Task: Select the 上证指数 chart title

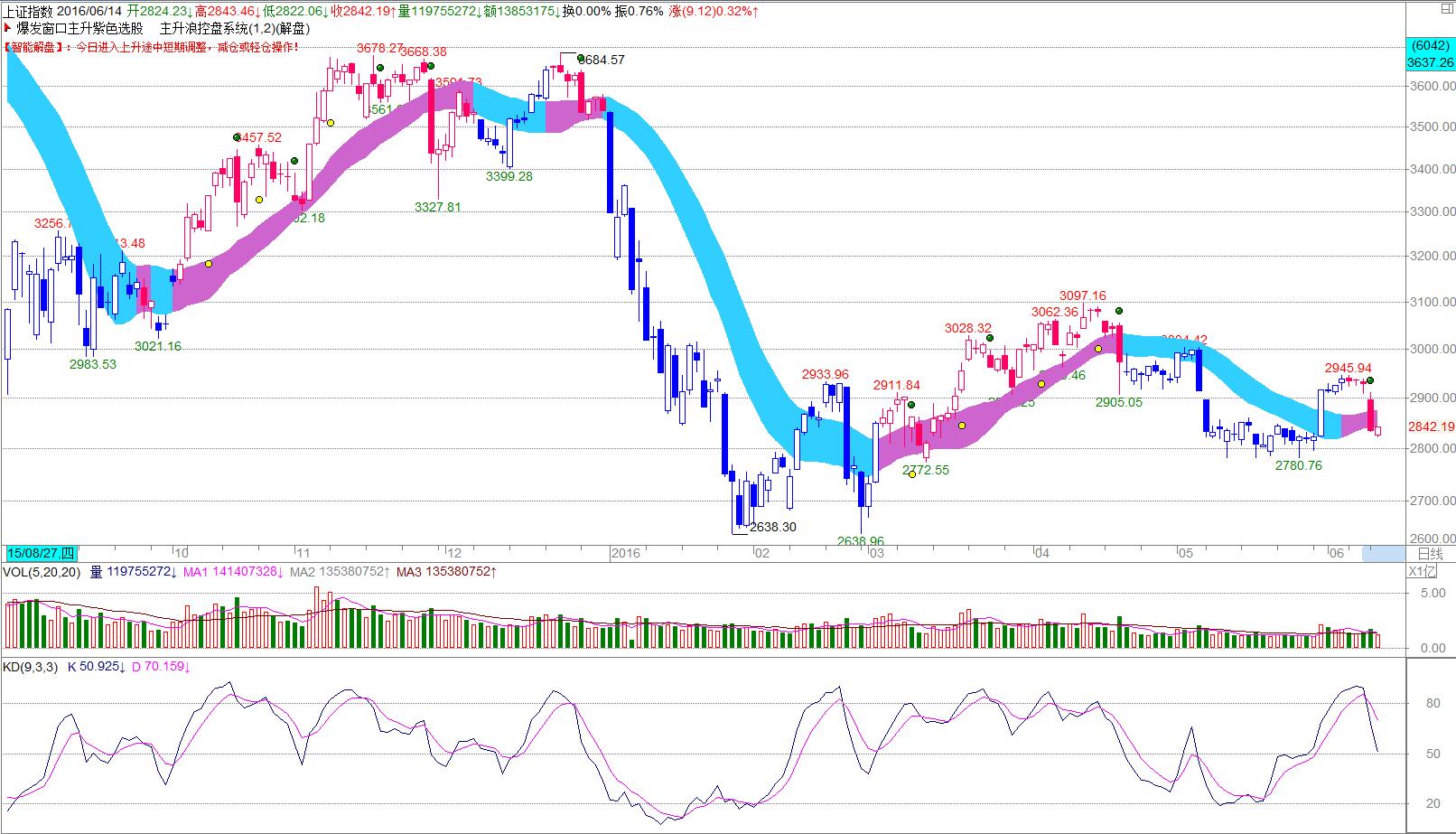Action: [x=27, y=11]
